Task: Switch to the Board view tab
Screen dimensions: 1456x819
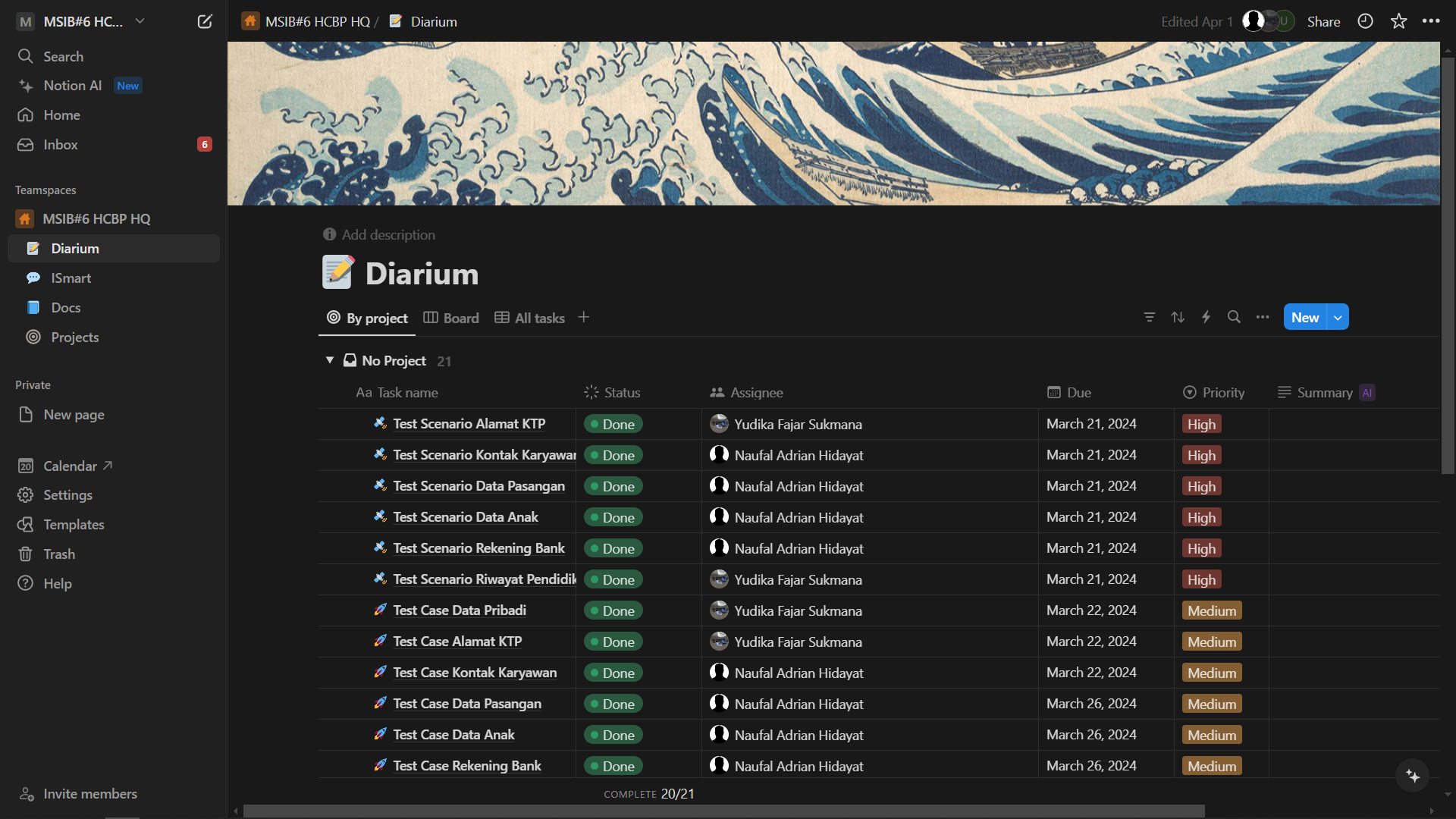Action: coord(451,318)
